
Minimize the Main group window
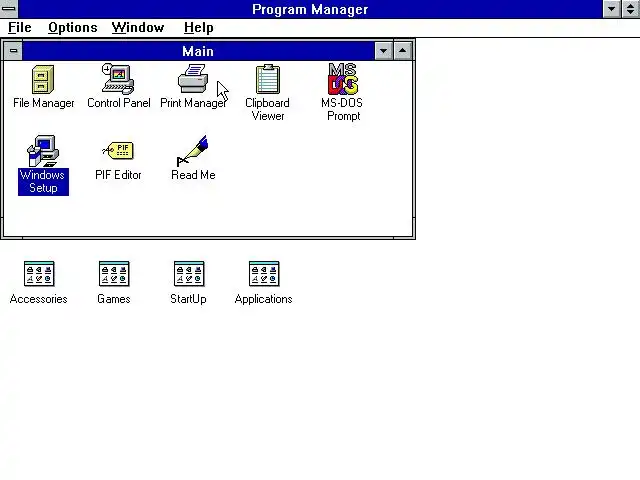point(383,51)
